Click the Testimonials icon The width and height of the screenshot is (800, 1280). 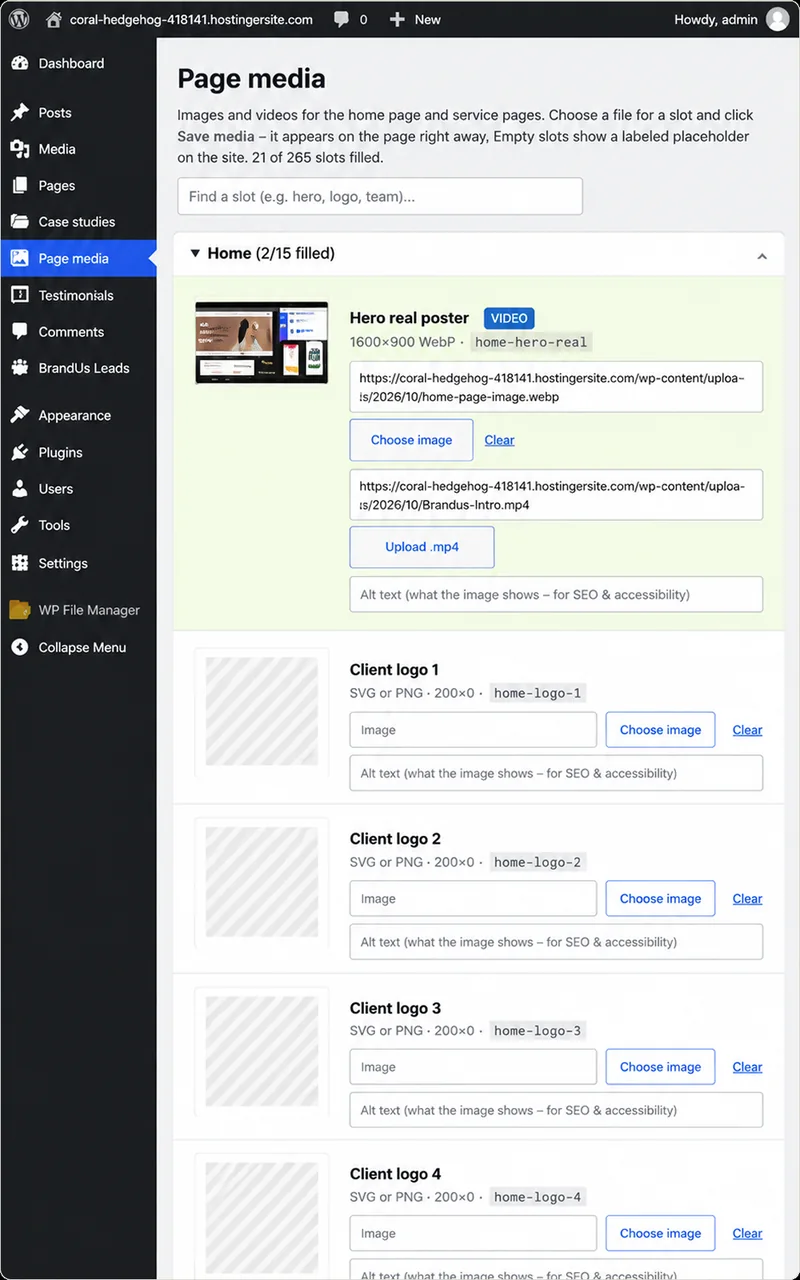20,295
